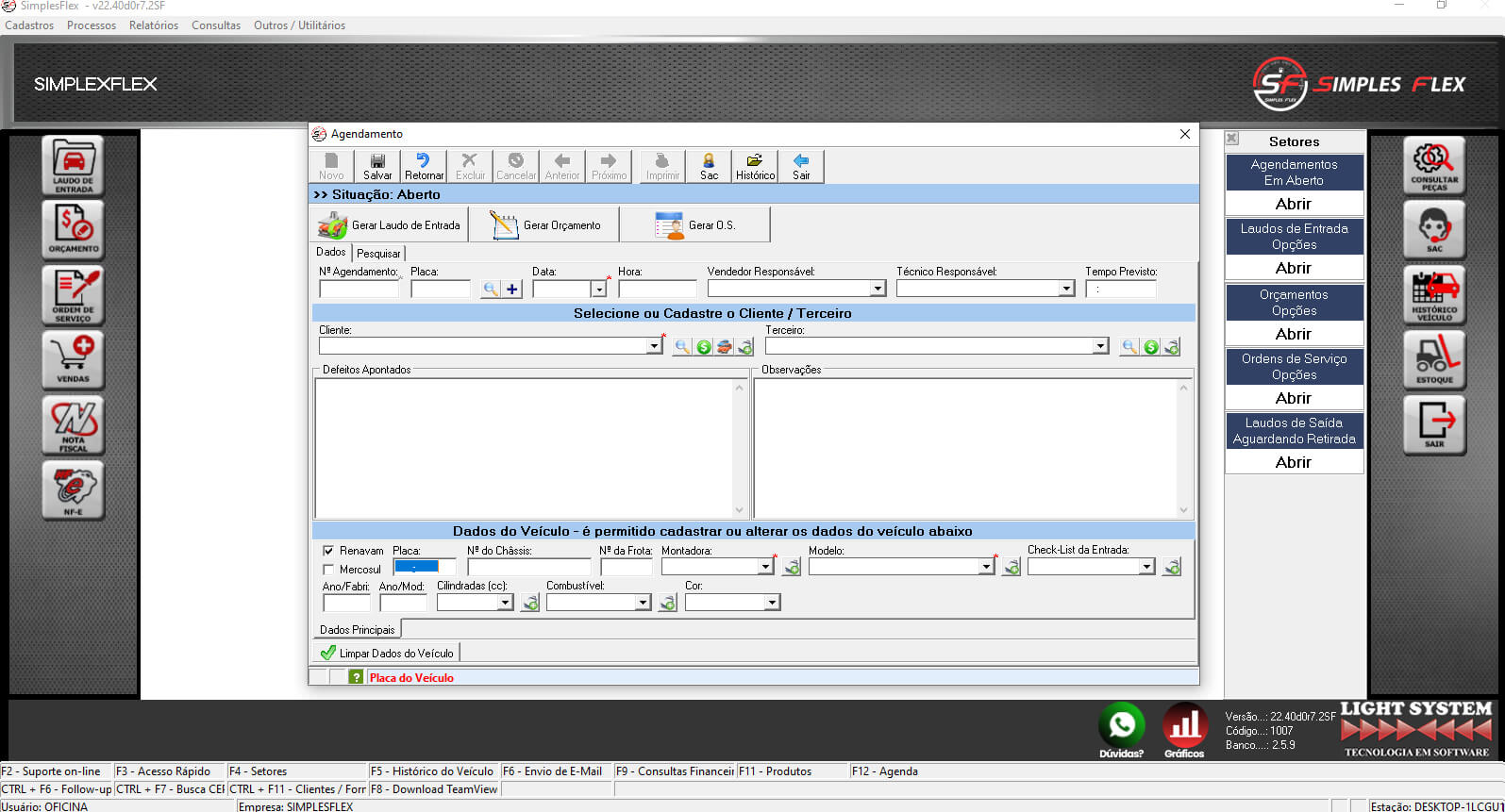The height and width of the screenshot is (812, 1505).
Task: Click Limpar Dados do Veículo button
Action: point(387,653)
